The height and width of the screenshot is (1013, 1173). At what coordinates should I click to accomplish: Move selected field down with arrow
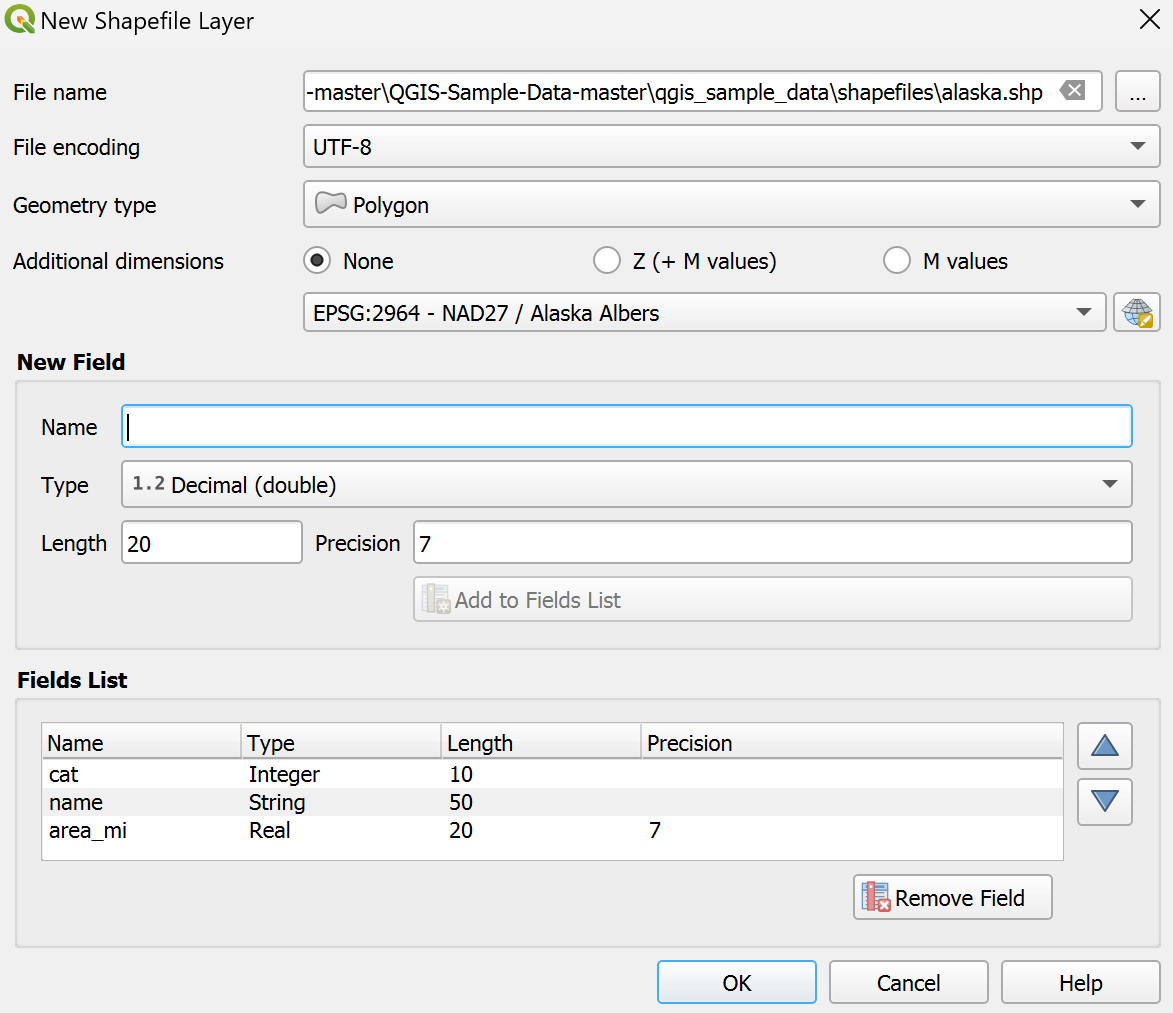point(1104,802)
